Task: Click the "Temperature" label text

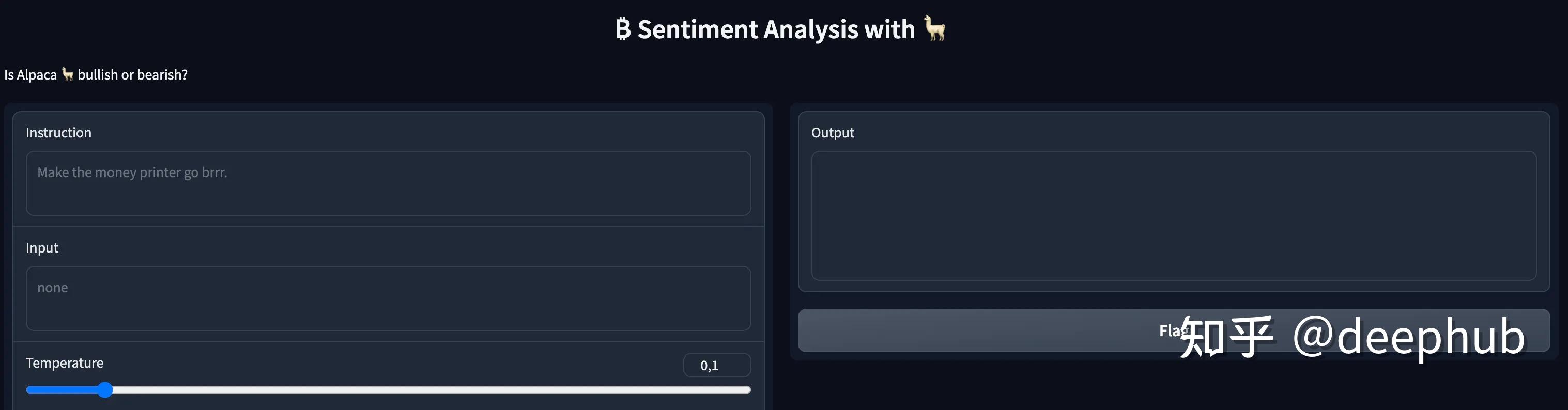Action: pyautogui.click(x=65, y=363)
